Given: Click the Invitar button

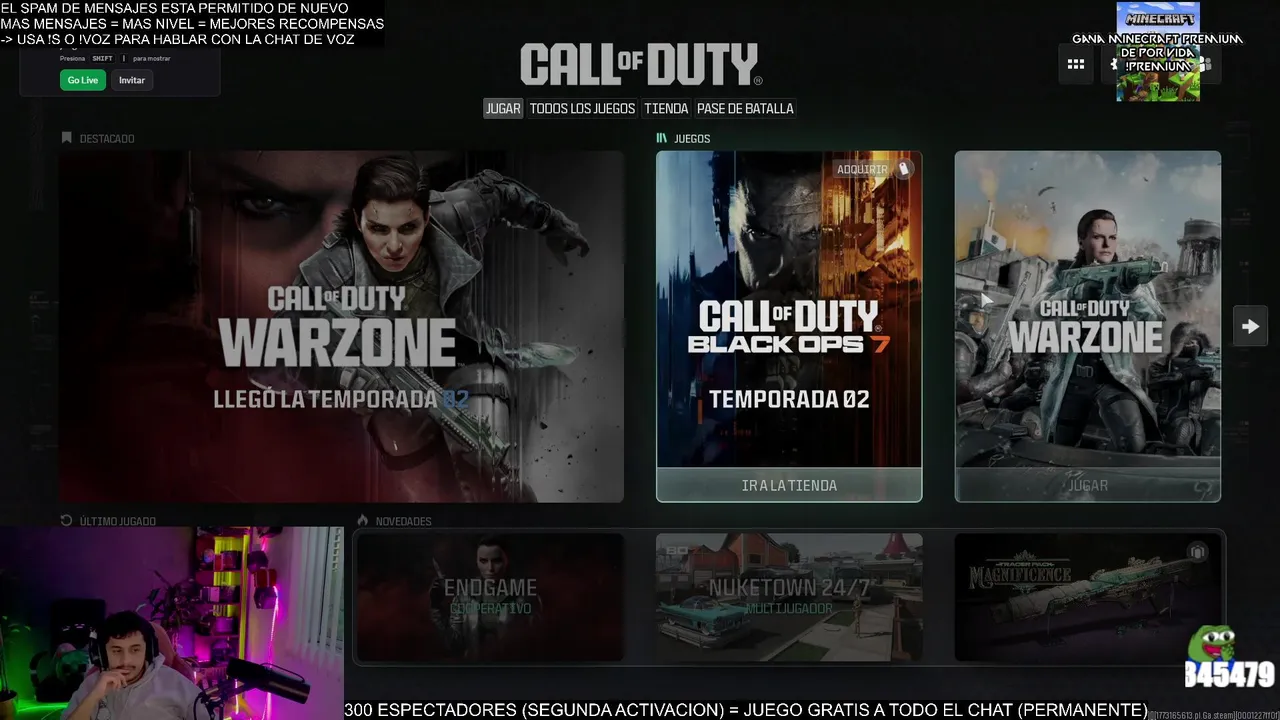Looking at the screenshot, I should [132, 80].
